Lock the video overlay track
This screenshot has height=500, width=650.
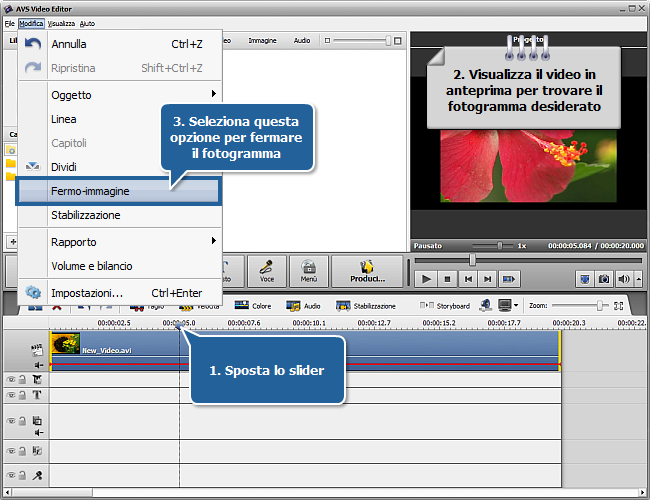pos(23,421)
